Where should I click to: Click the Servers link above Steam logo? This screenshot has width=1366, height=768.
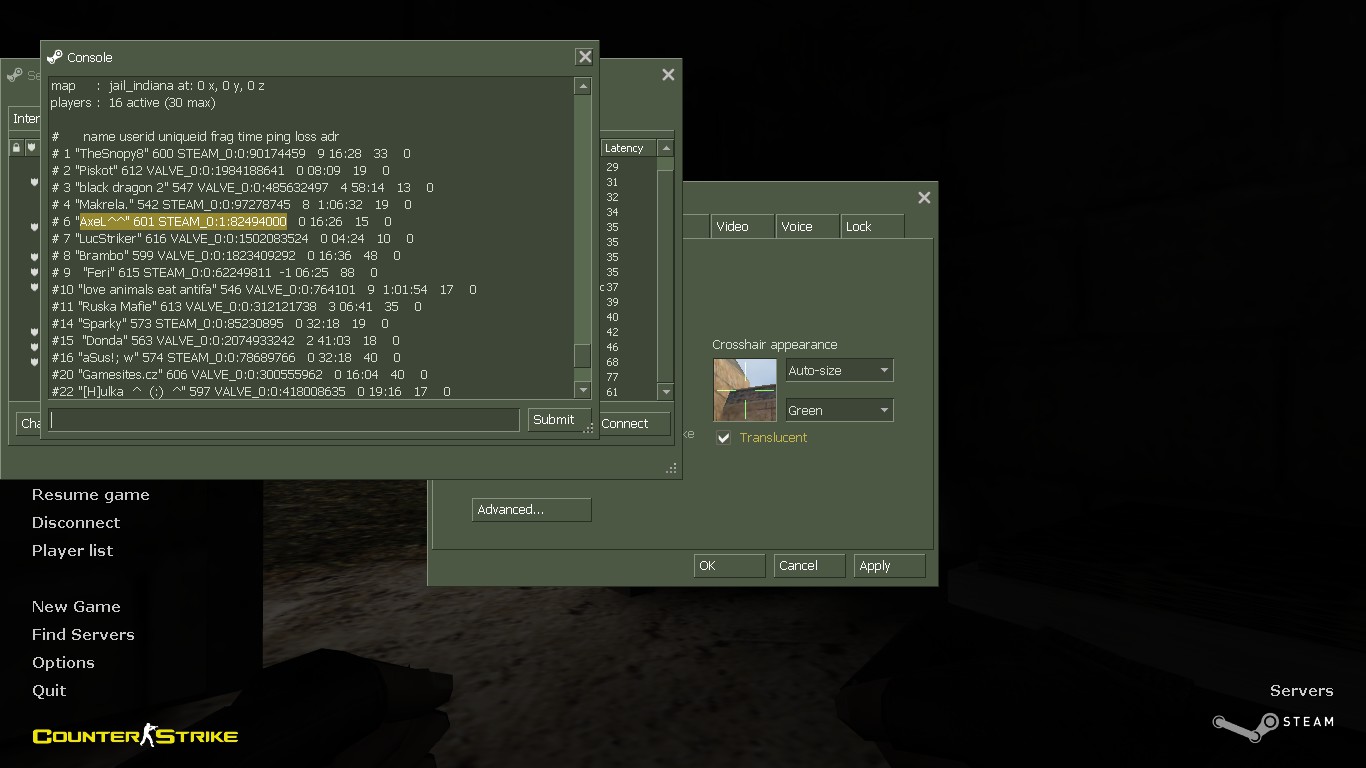point(1301,691)
